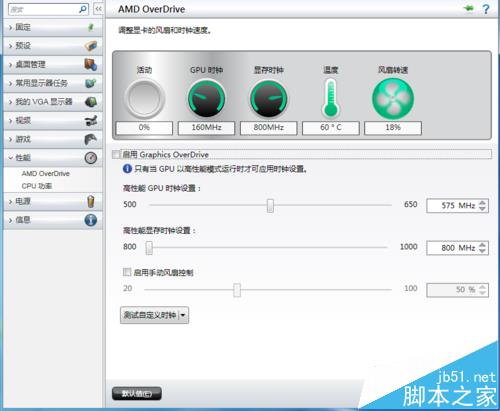
Task: Expand the 预设 section
Action: pyautogui.click(x=10, y=46)
